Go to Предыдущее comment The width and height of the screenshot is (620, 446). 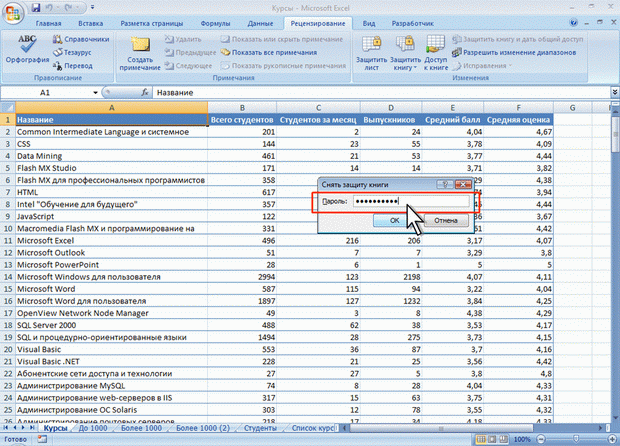(191, 52)
